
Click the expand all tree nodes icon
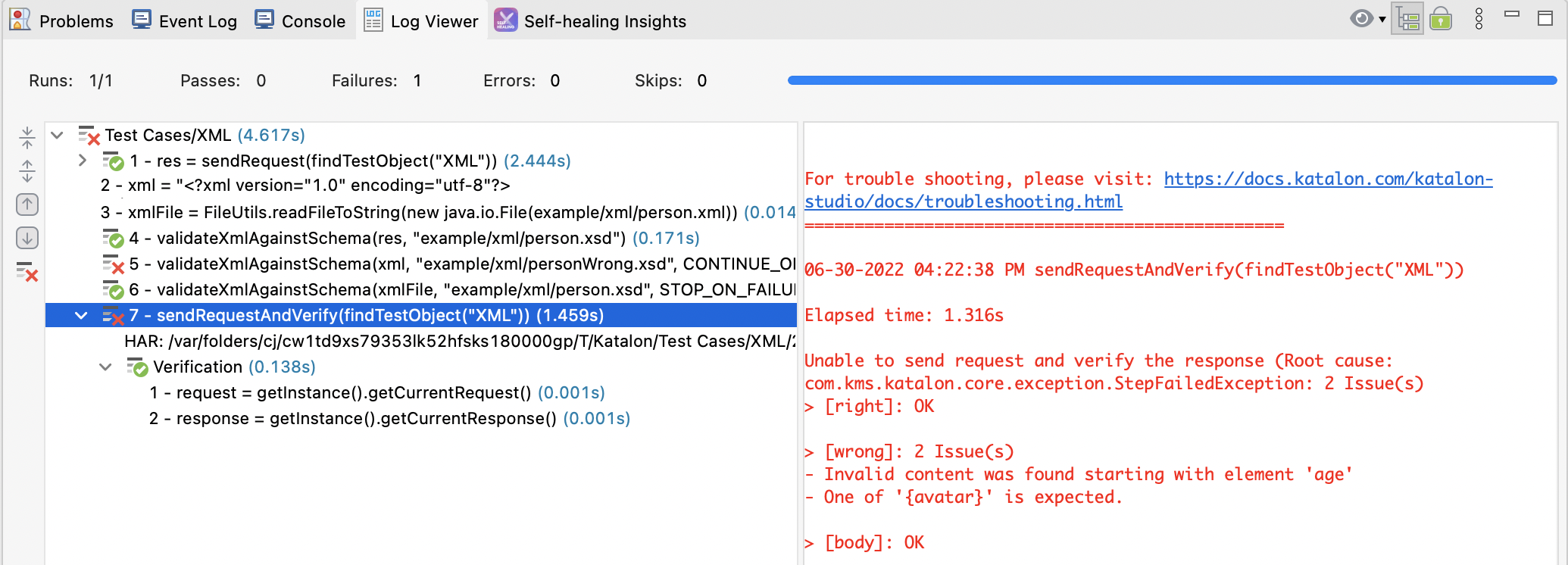(x=27, y=171)
